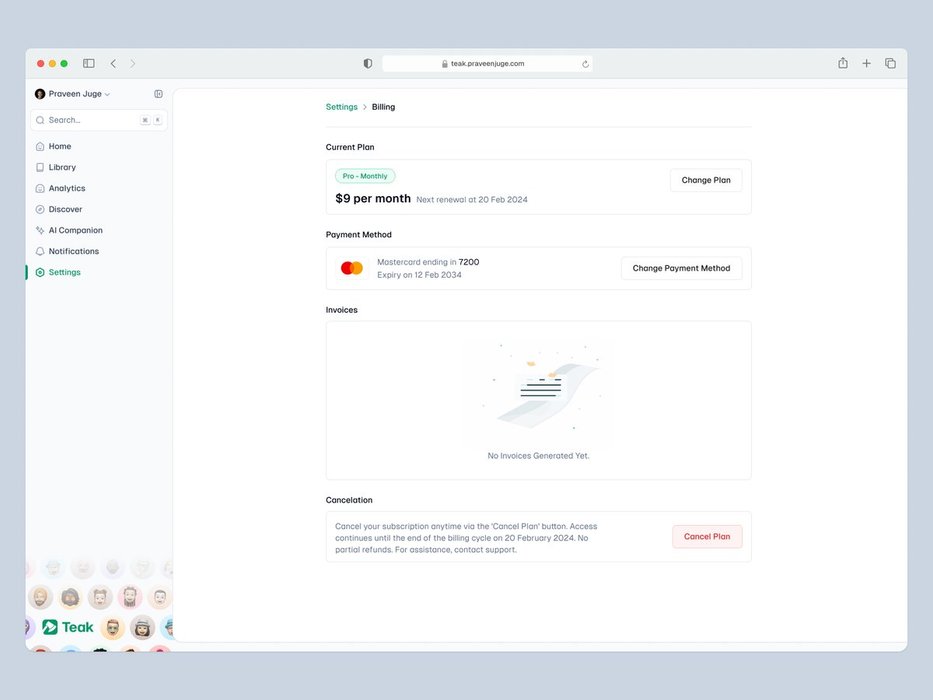Focus the Search input field
This screenshot has height=700, width=933.
point(90,120)
